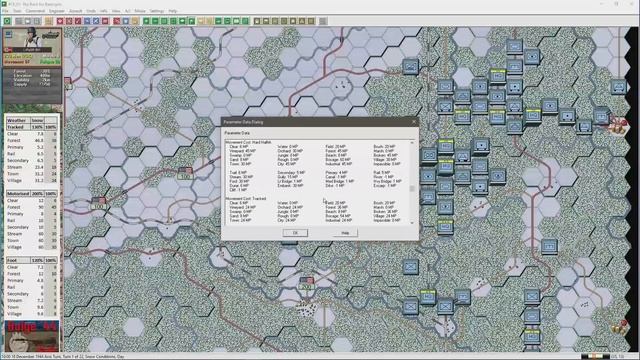Open the View menu
This screenshot has height=360, width=640.
[x=116, y=11]
